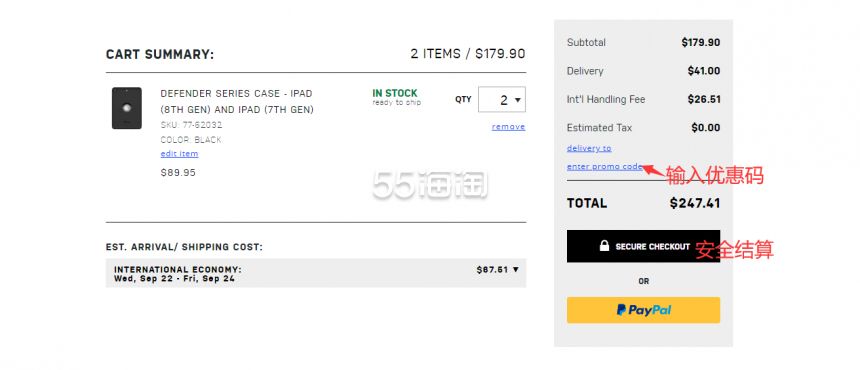
Task: Click the arrow beside quantity 2
Action: pos(518,100)
